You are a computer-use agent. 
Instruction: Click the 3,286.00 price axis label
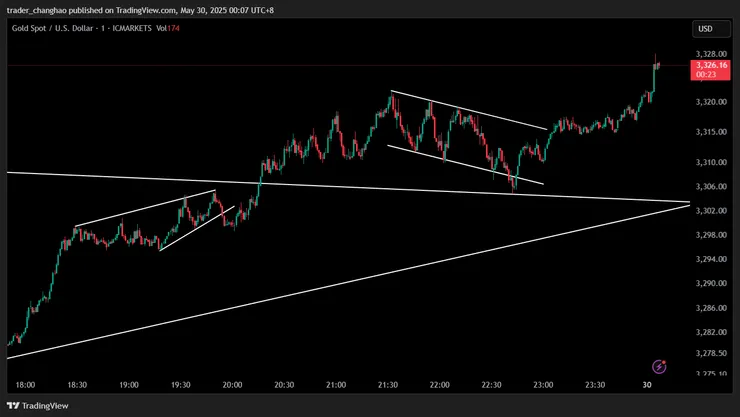(x=711, y=308)
